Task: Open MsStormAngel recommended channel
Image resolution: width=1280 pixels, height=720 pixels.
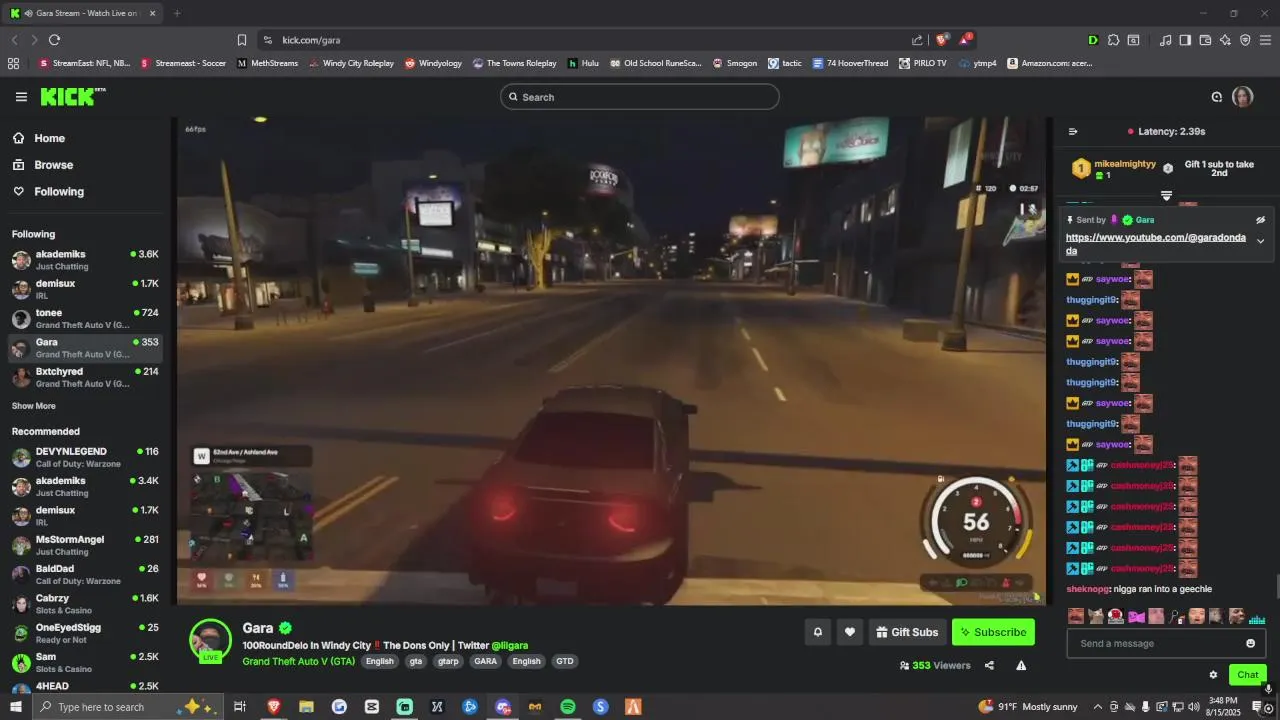Action: (x=85, y=545)
